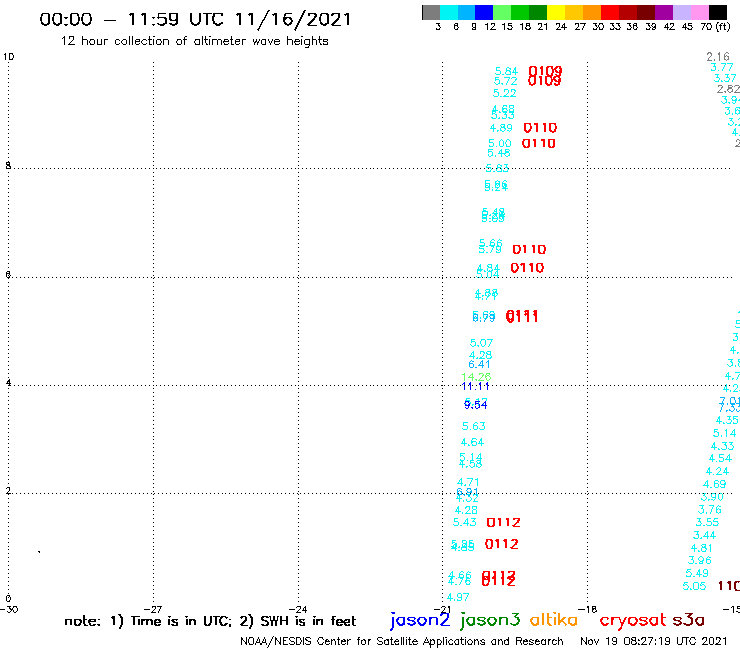Click the gray wave height value 2.16

(x=718, y=57)
